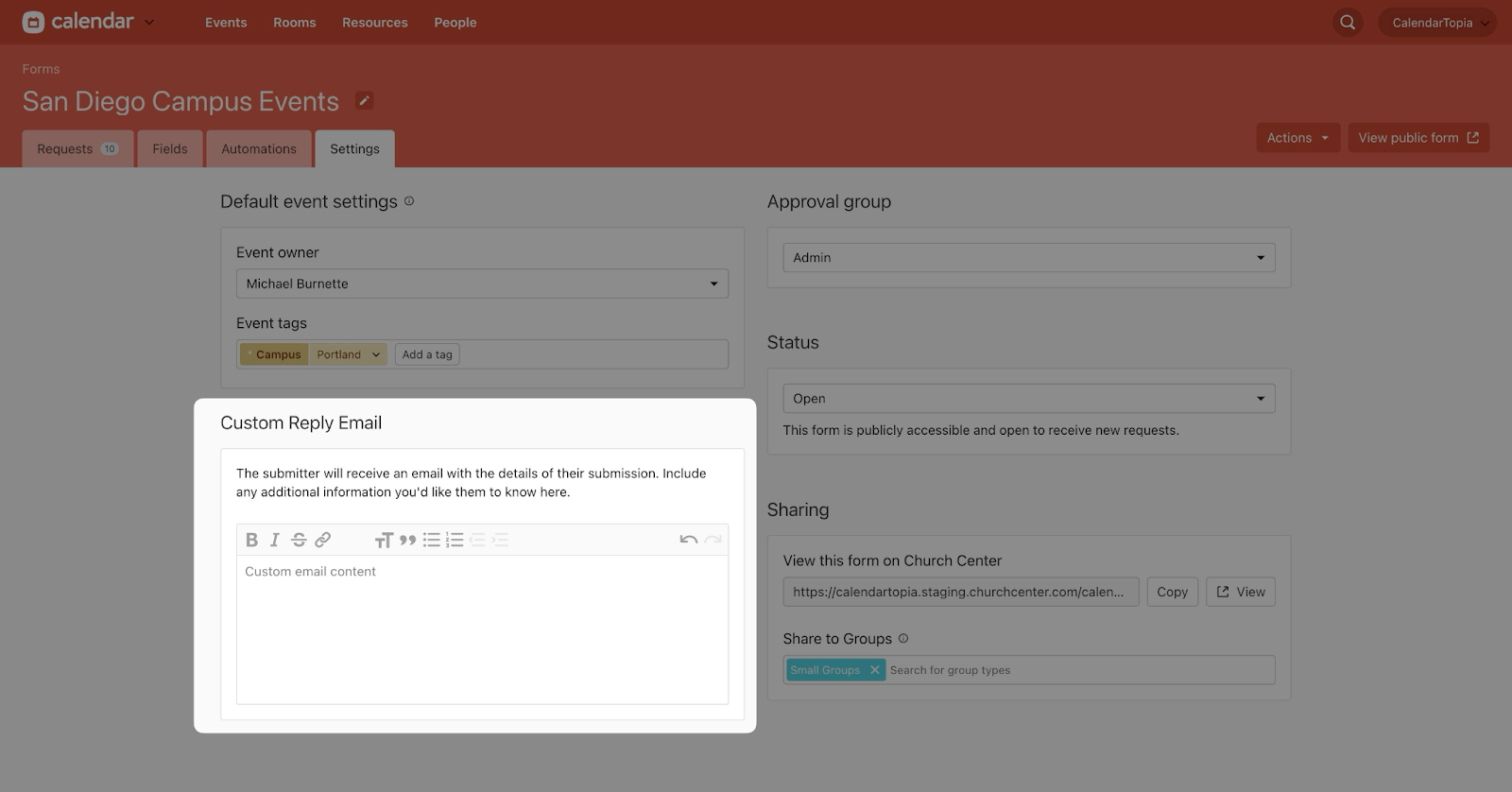Copy the Church Center form link
1512x792 pixels.
(1172, 592)
